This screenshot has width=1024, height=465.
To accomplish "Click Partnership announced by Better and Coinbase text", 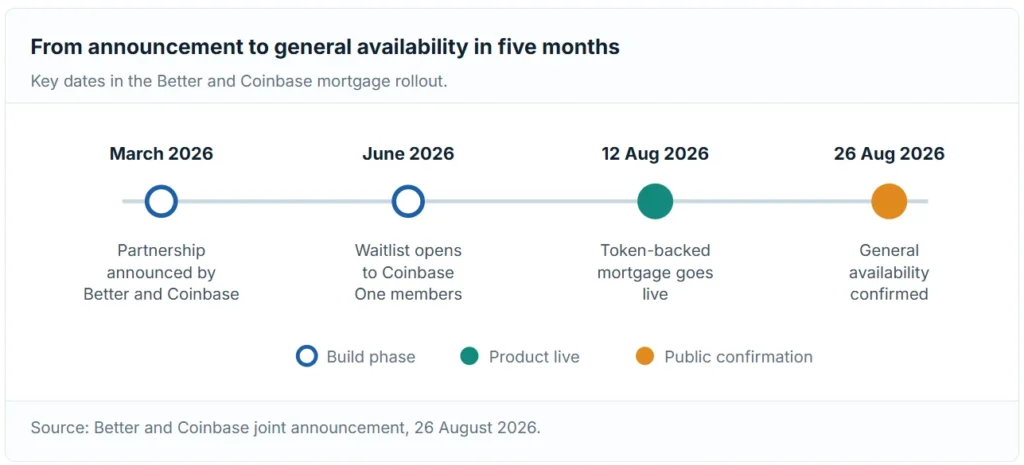I will [161, 272].
